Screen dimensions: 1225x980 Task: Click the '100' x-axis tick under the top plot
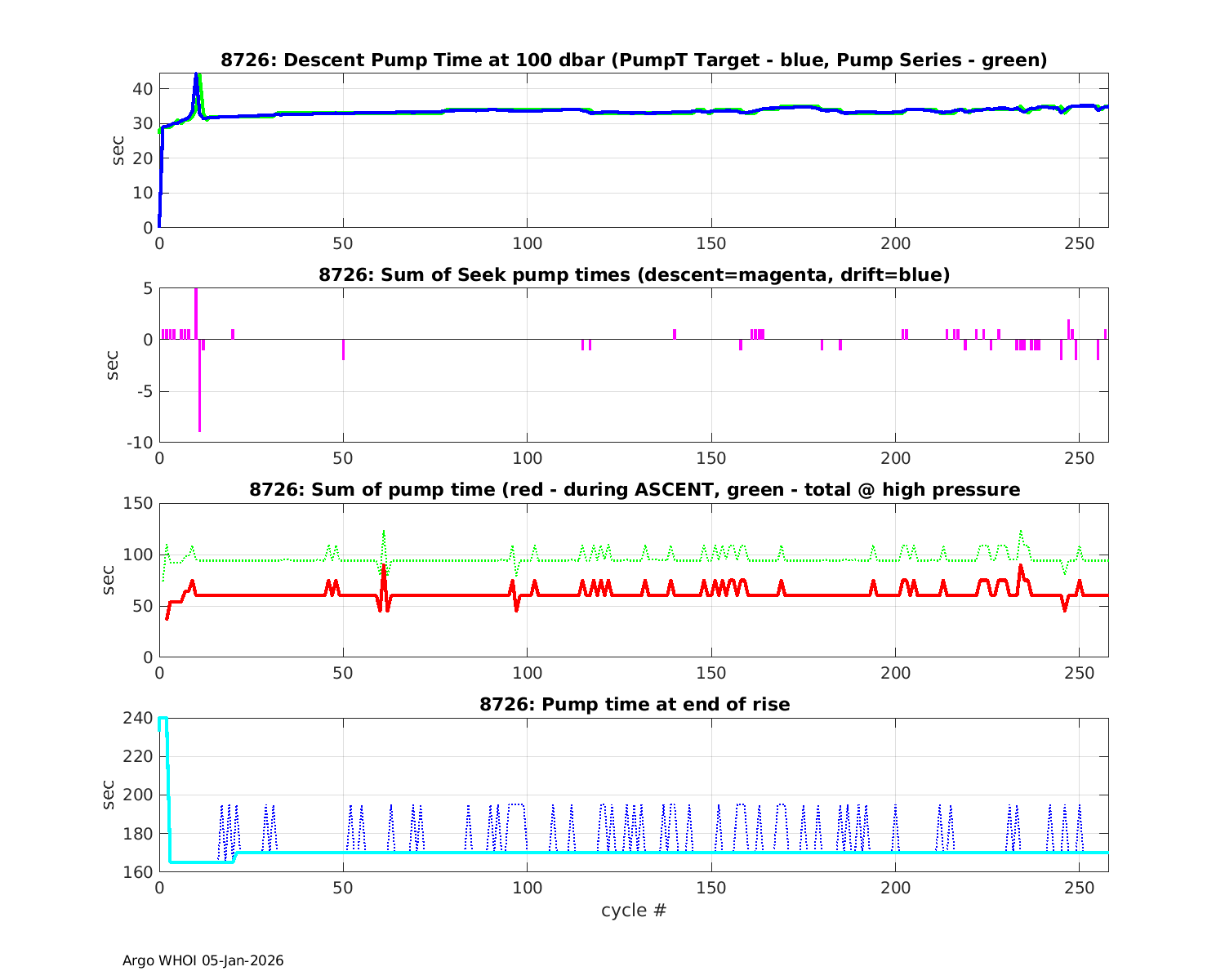point(527,243)
